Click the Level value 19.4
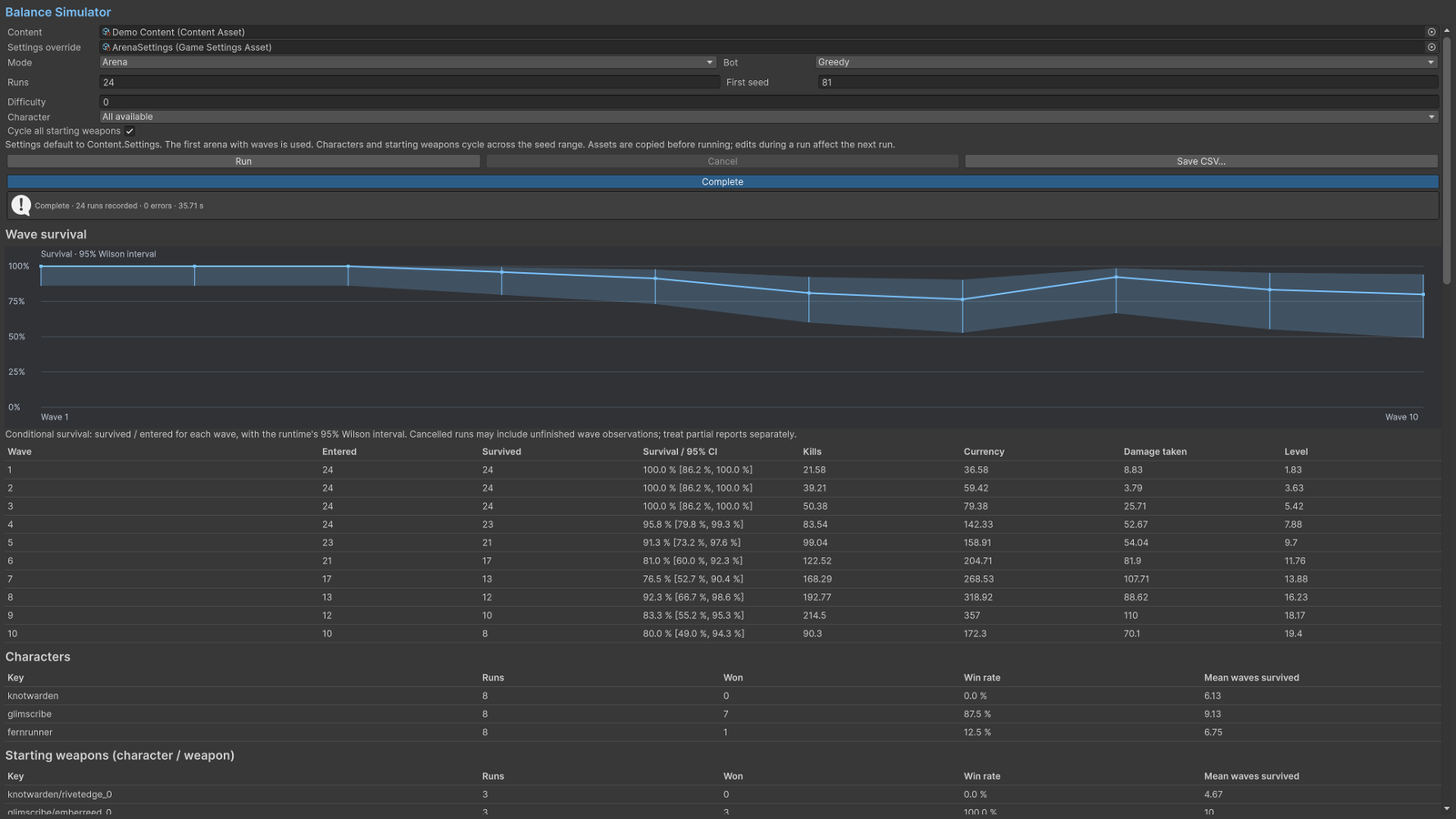 (1293, 633)
